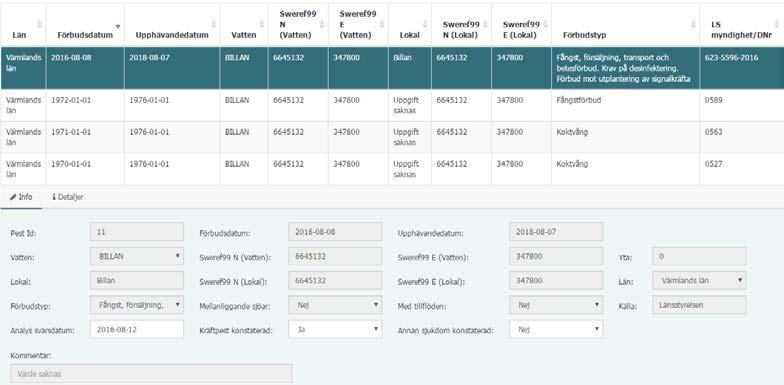Screen dimensions: 784x385
Task: Switch to the Detaljer tab
Action: coord(68,197)
